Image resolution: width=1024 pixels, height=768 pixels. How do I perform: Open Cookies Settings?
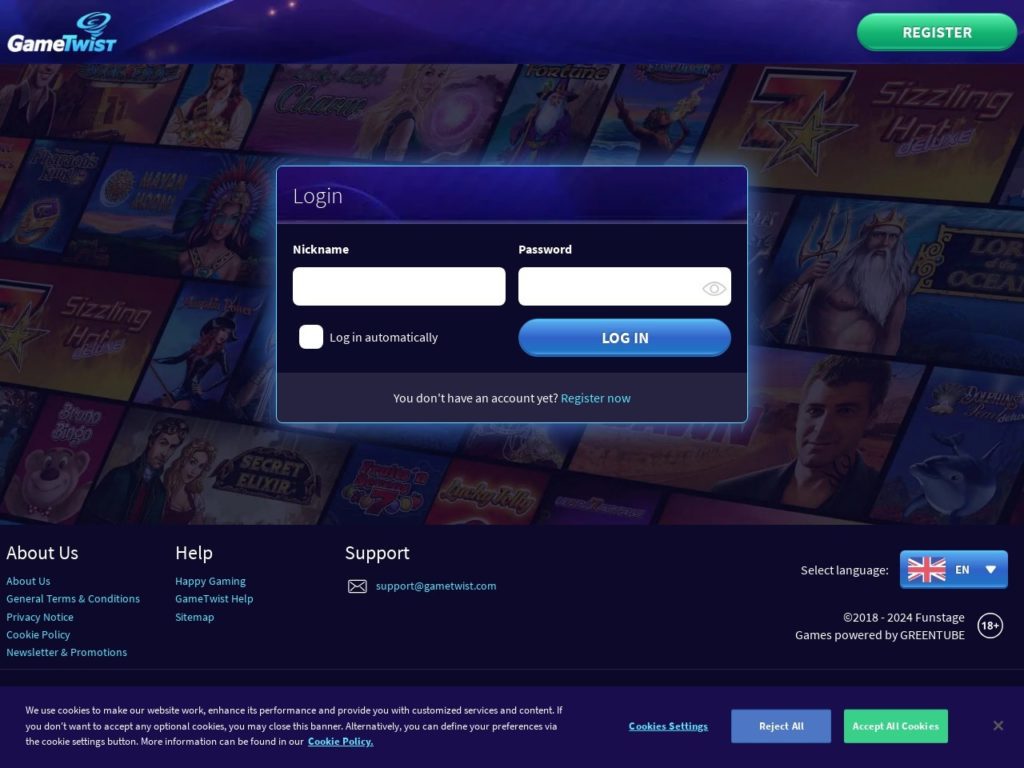[x=668, y=726]
